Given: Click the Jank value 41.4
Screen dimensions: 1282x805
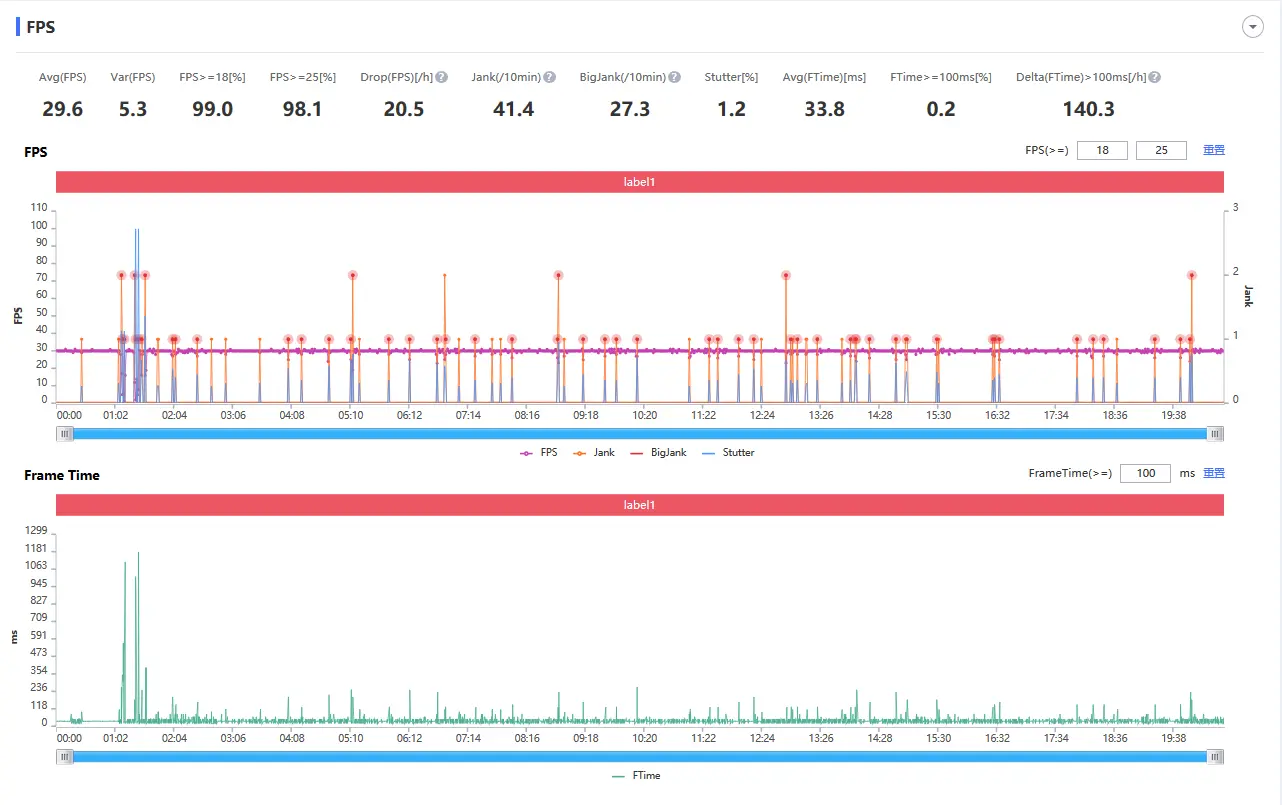Looking at the screenshot, I should pyautogui.click(x=513, y=109).
